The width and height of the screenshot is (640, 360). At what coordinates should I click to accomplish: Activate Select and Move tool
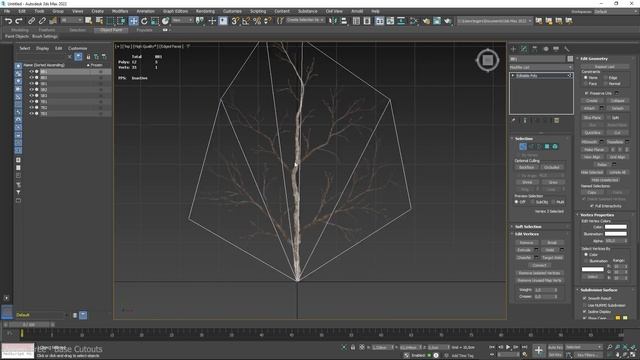click(133, 21)
